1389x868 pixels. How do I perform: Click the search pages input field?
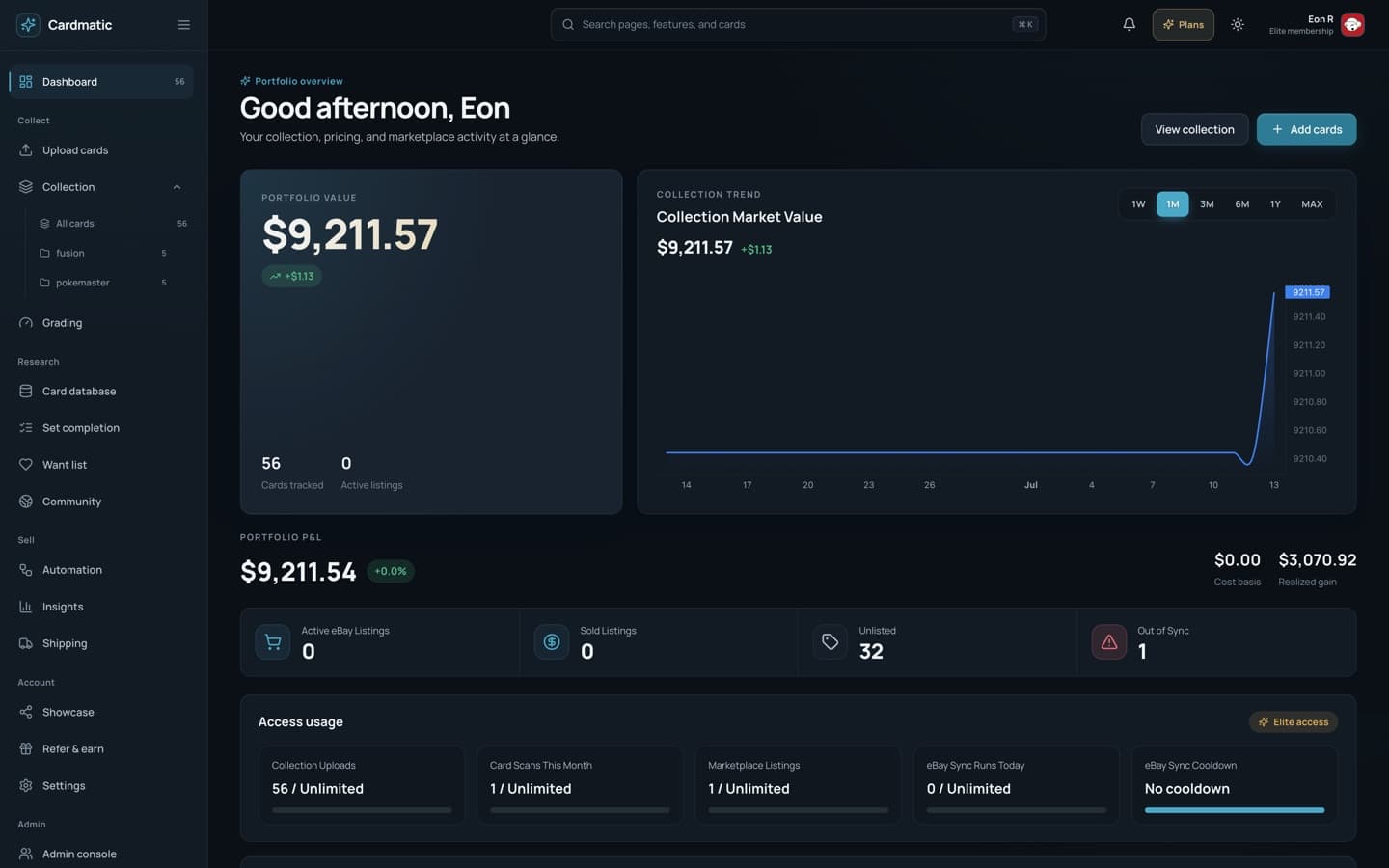(798, 25)
